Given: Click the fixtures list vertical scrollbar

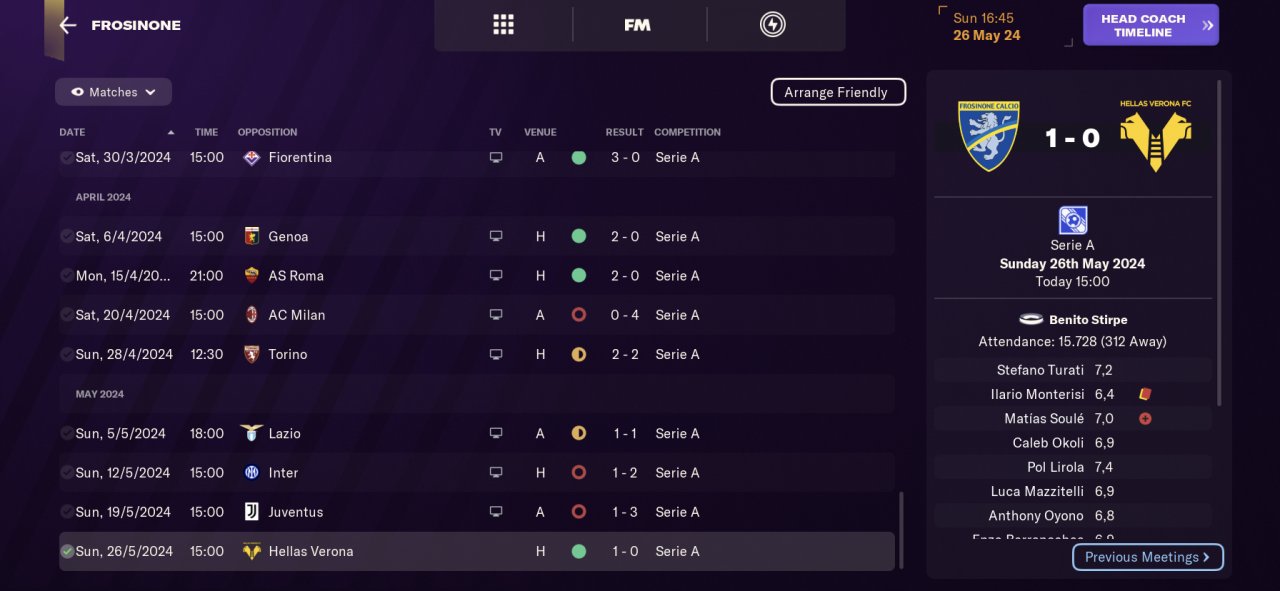Looking at the screenshot, I should (x=900, y=530).
